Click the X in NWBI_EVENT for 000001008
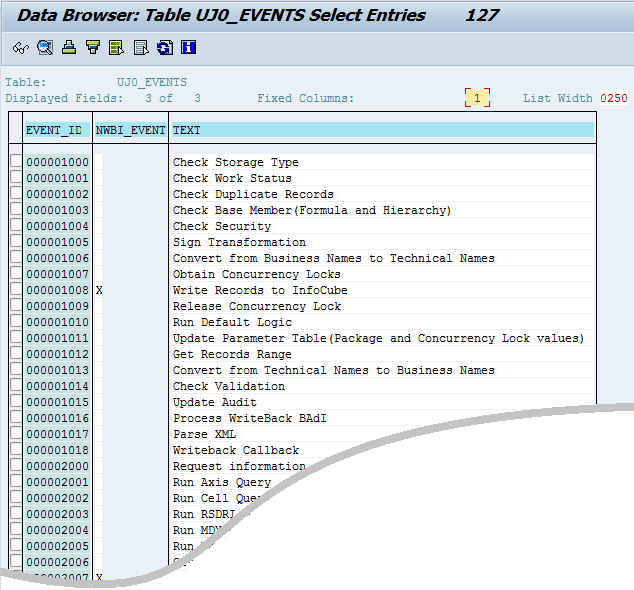The height and width of the screenshot is (590, 634). (x=100, y=290)
